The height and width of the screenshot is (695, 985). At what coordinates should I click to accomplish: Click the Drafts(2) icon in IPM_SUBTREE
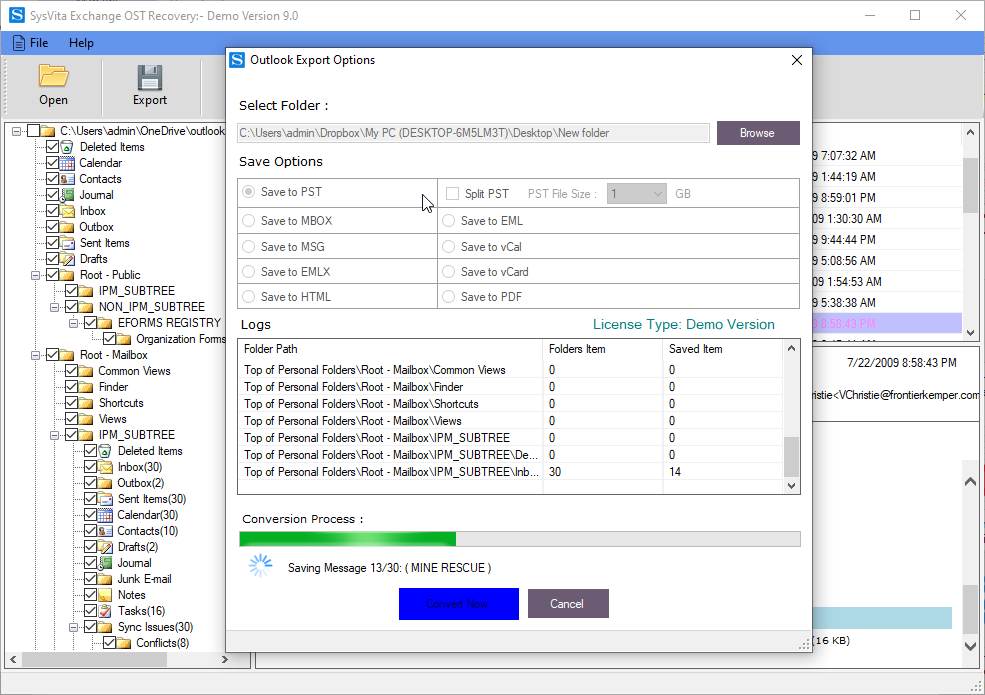click(x=106, y=547)
